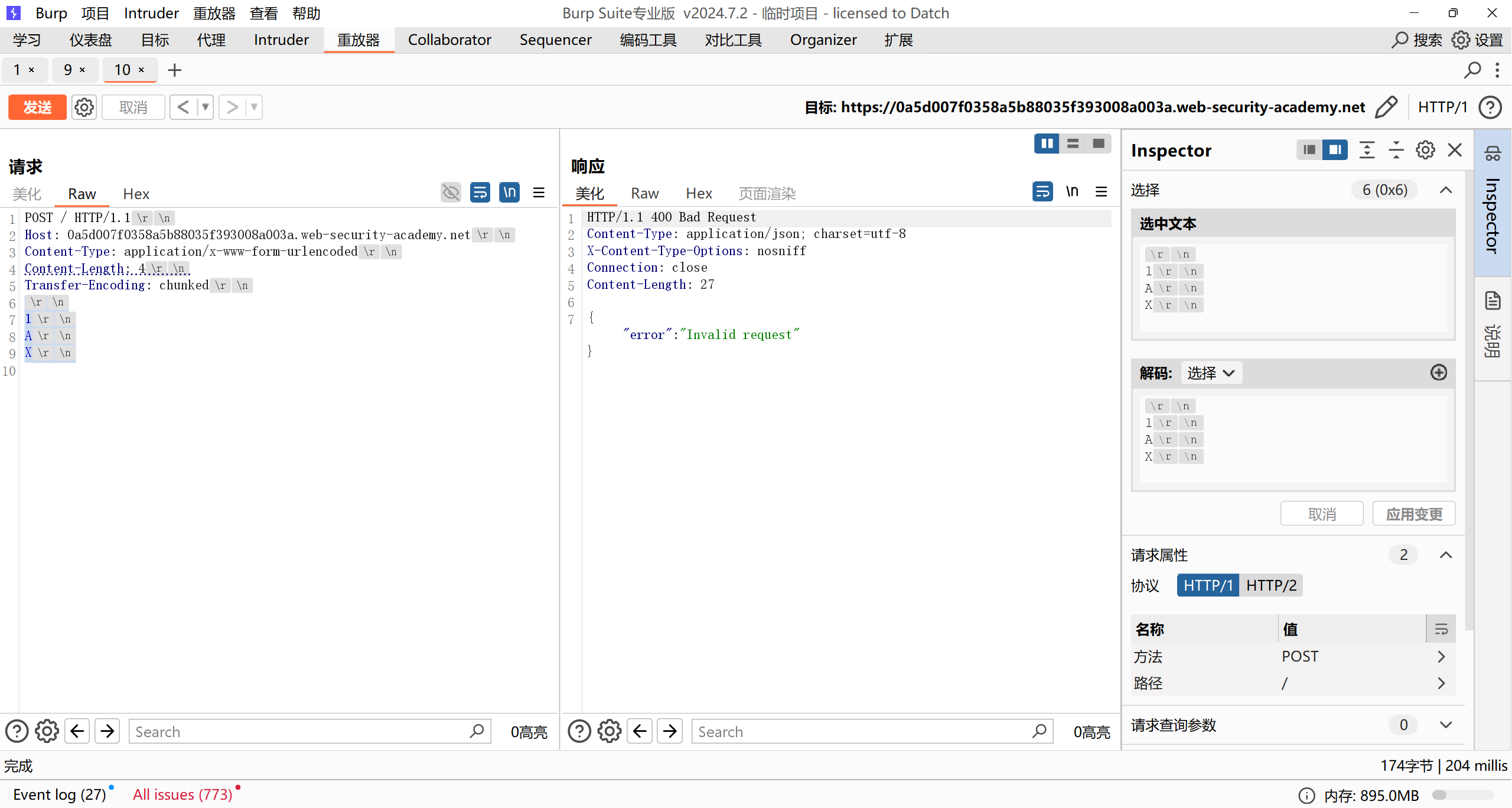Click the edit target pencil icon
Screen dimensions: 1512x808
pyautogui.click(x=1386, y=107)
